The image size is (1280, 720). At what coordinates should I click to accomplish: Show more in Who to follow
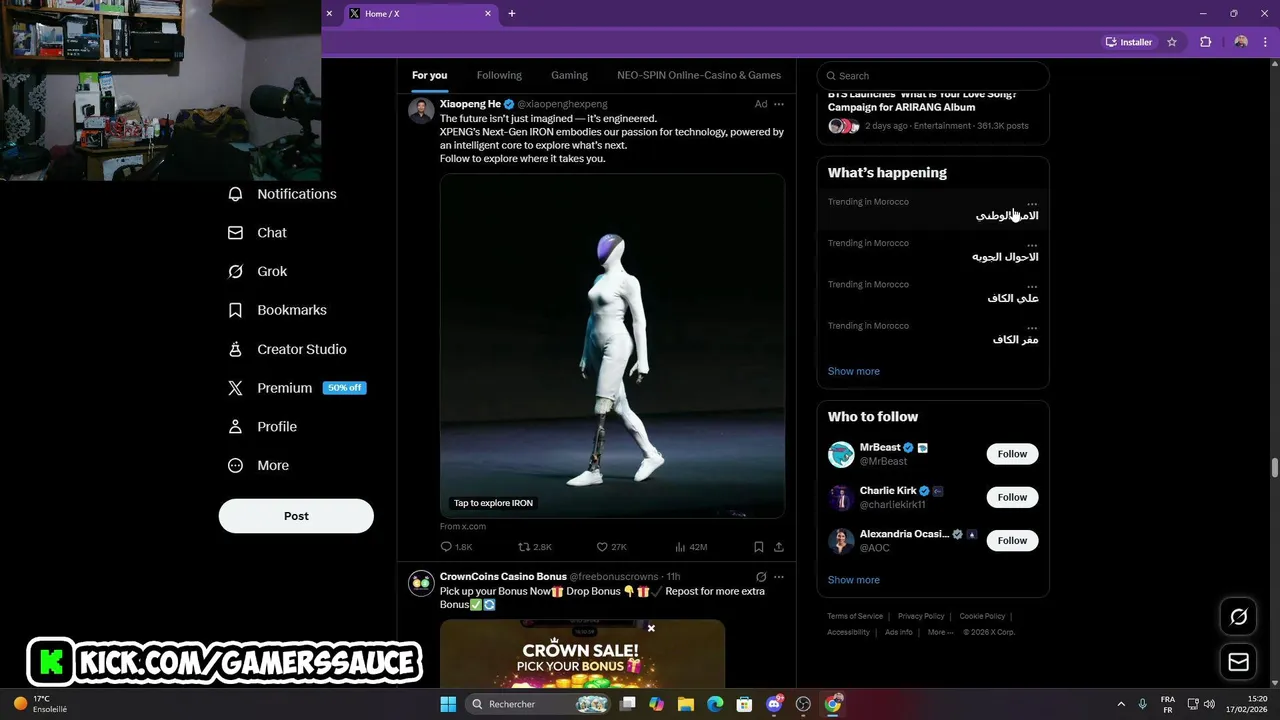click(853, 580)
